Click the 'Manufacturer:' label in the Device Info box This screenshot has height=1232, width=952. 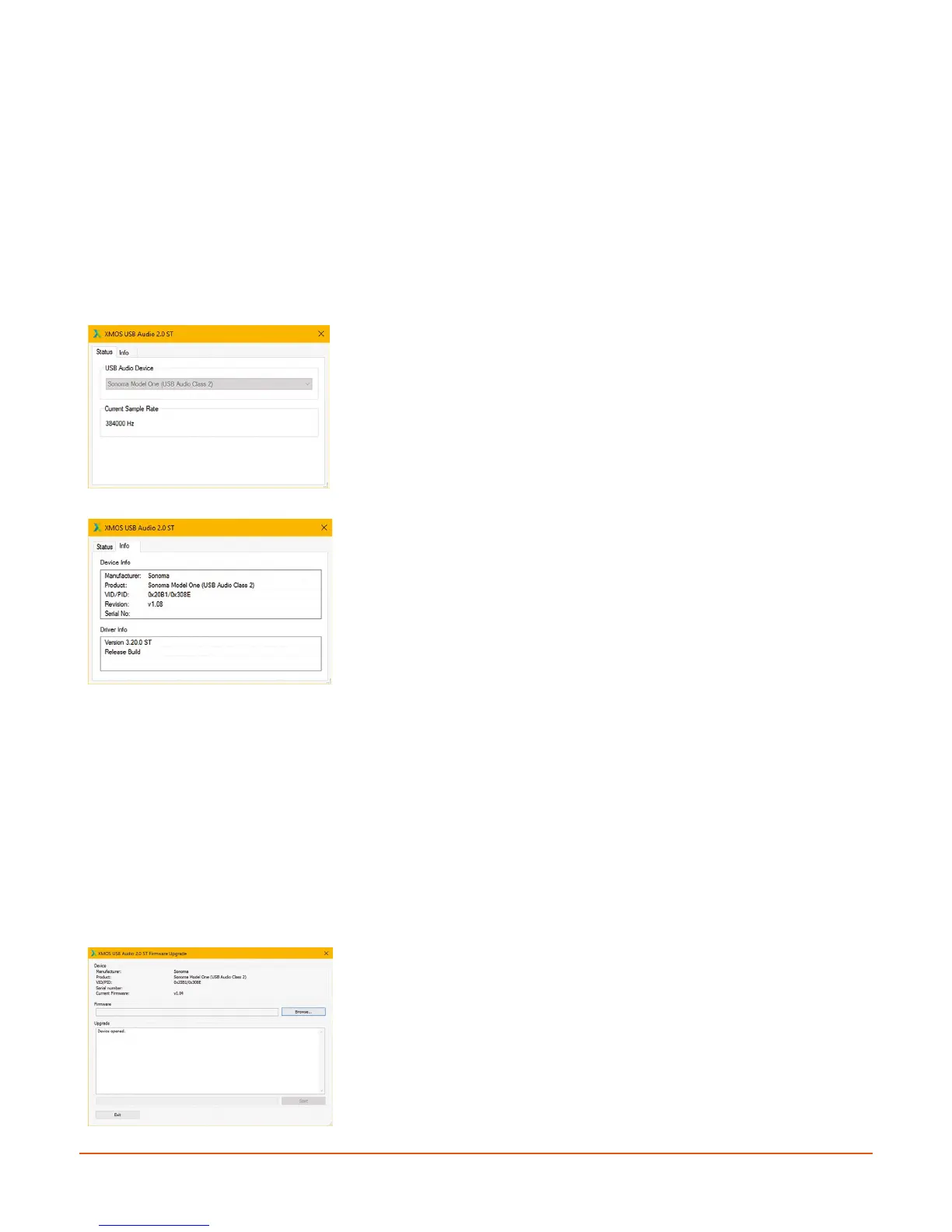123,576
